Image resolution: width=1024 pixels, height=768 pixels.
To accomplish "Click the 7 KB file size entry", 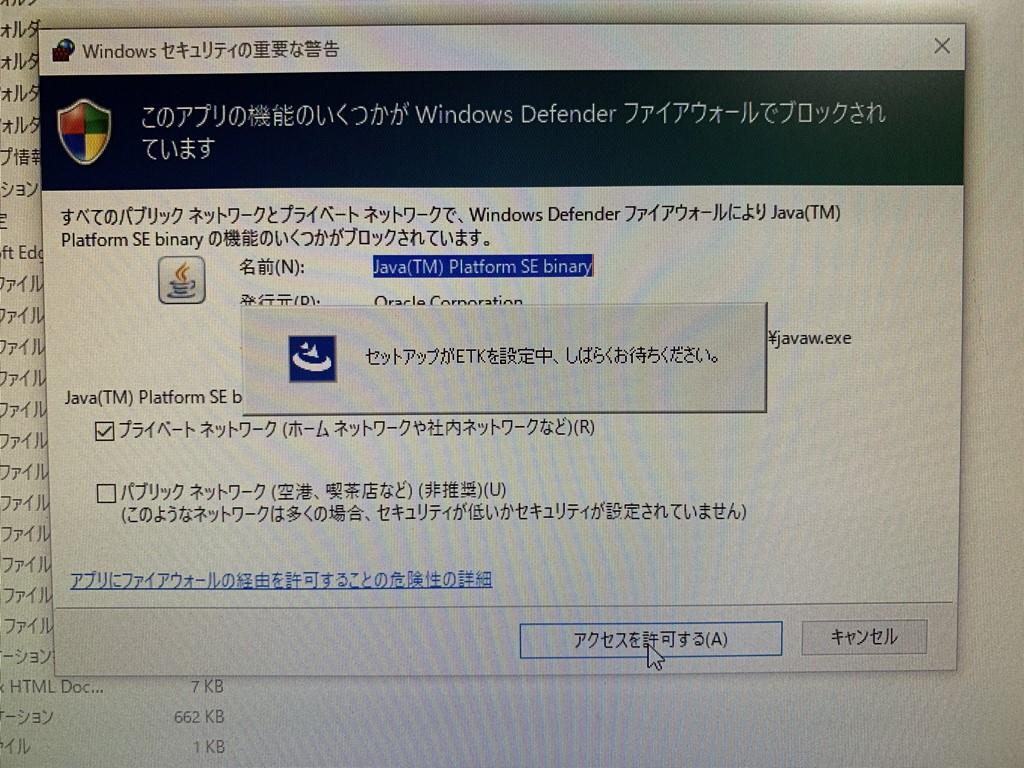I will 207,686.
